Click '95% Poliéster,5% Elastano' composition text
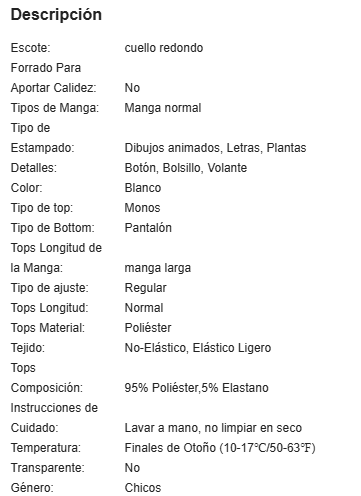This screenshot has width=361, height=496. pos(196,388)
